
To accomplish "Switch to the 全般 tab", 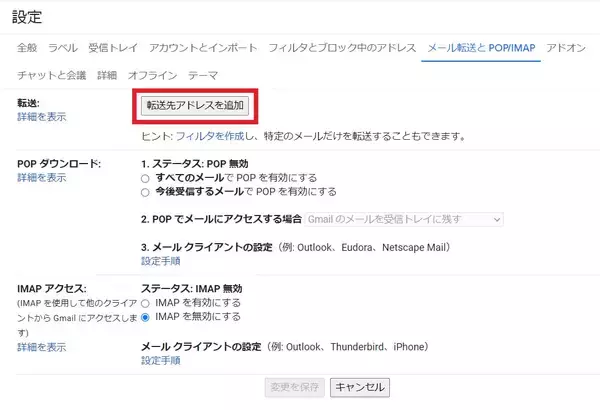I will (x=27, y=48).
